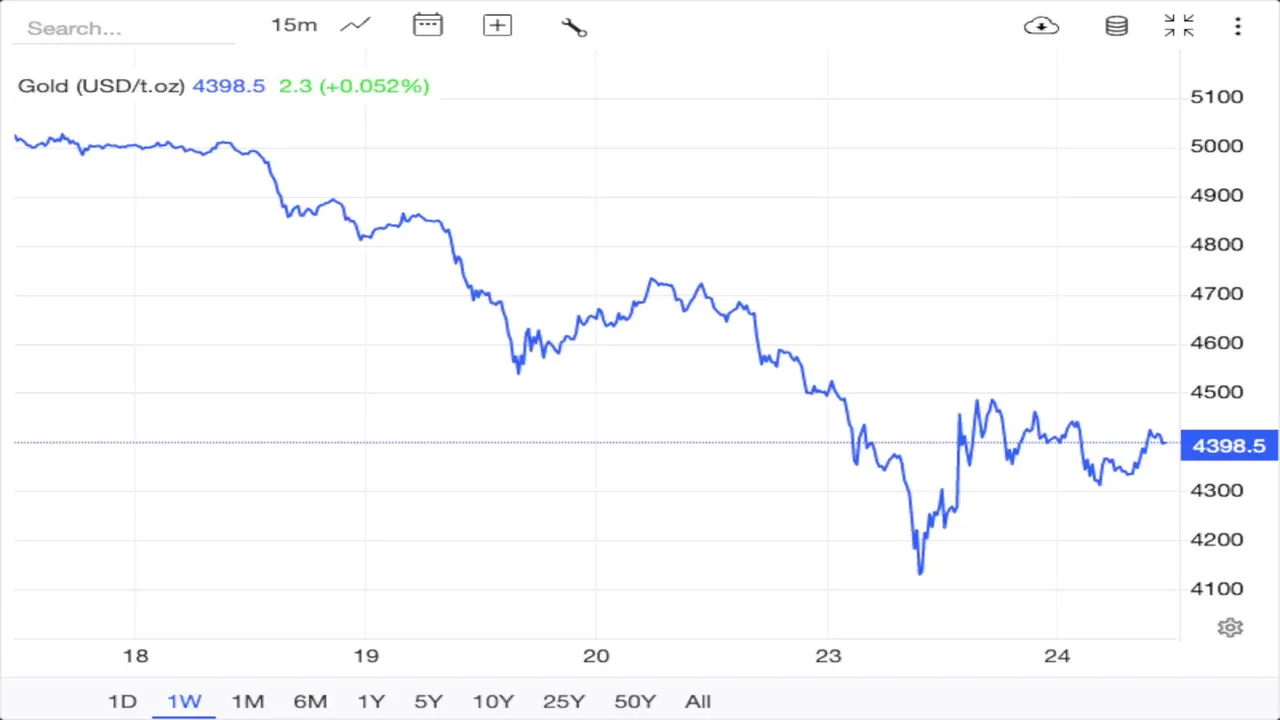Open chart settings gear icon
This screenshot has width=1280, height=720.
(1230, 627)
